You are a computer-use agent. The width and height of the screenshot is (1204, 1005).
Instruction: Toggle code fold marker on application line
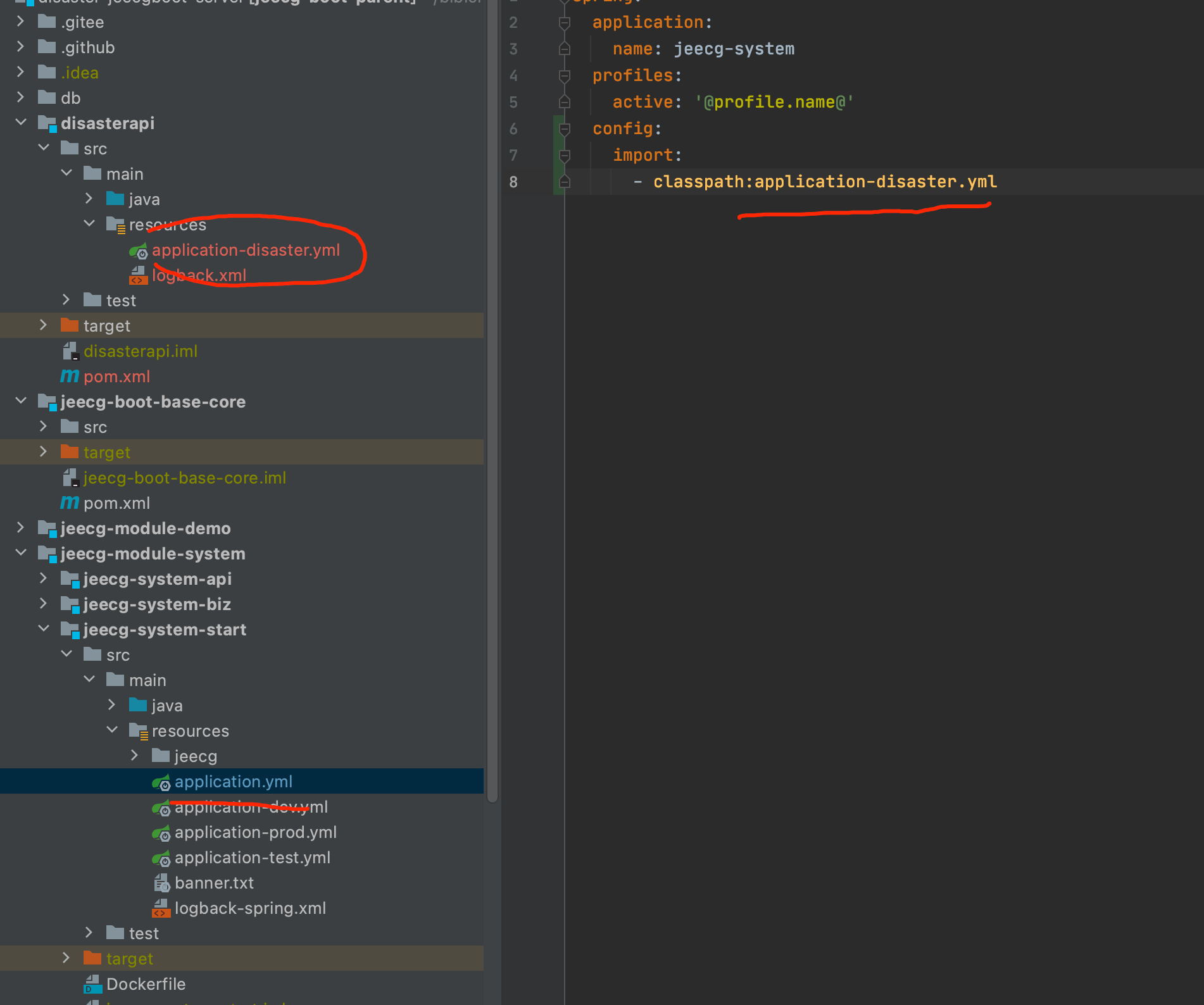[565, 23]
